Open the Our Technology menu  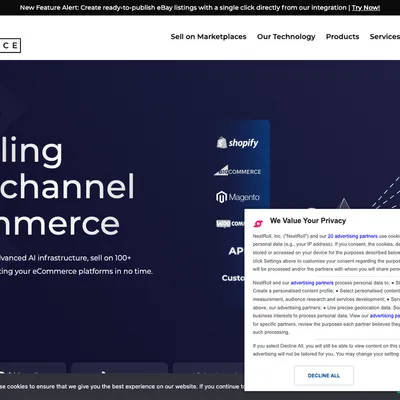coord(286,37)
